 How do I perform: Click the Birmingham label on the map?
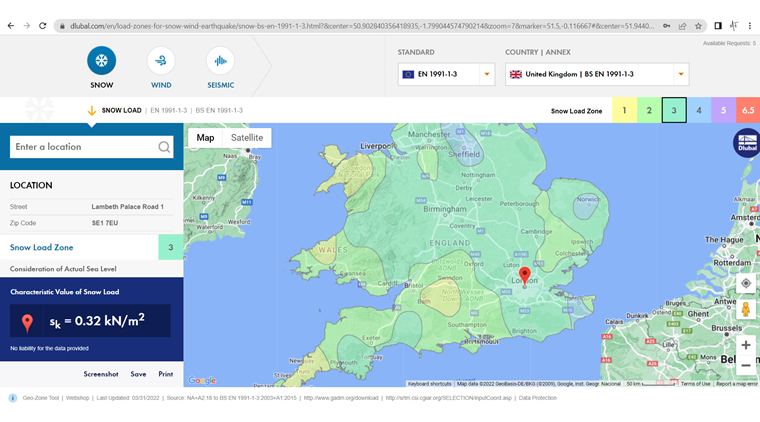[445, 209]
